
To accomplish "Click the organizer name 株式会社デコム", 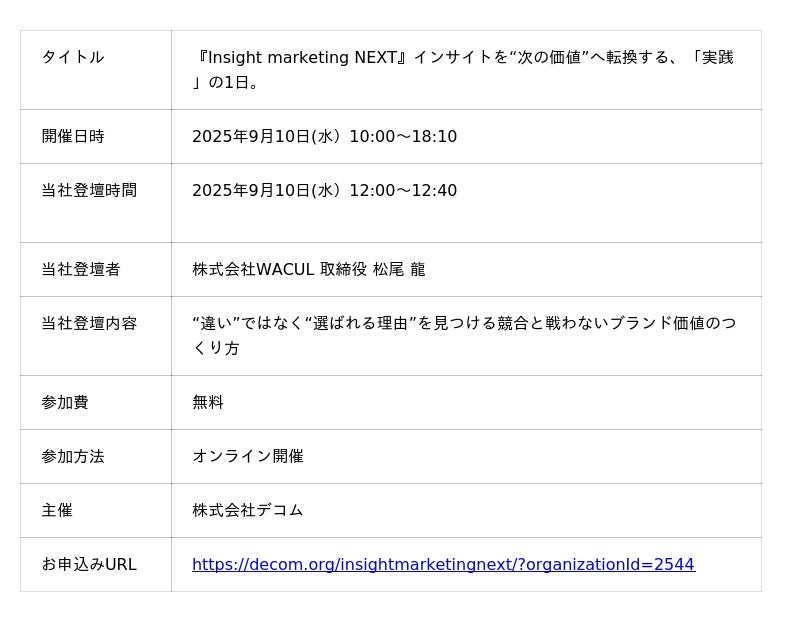I will tap(248, 511).
